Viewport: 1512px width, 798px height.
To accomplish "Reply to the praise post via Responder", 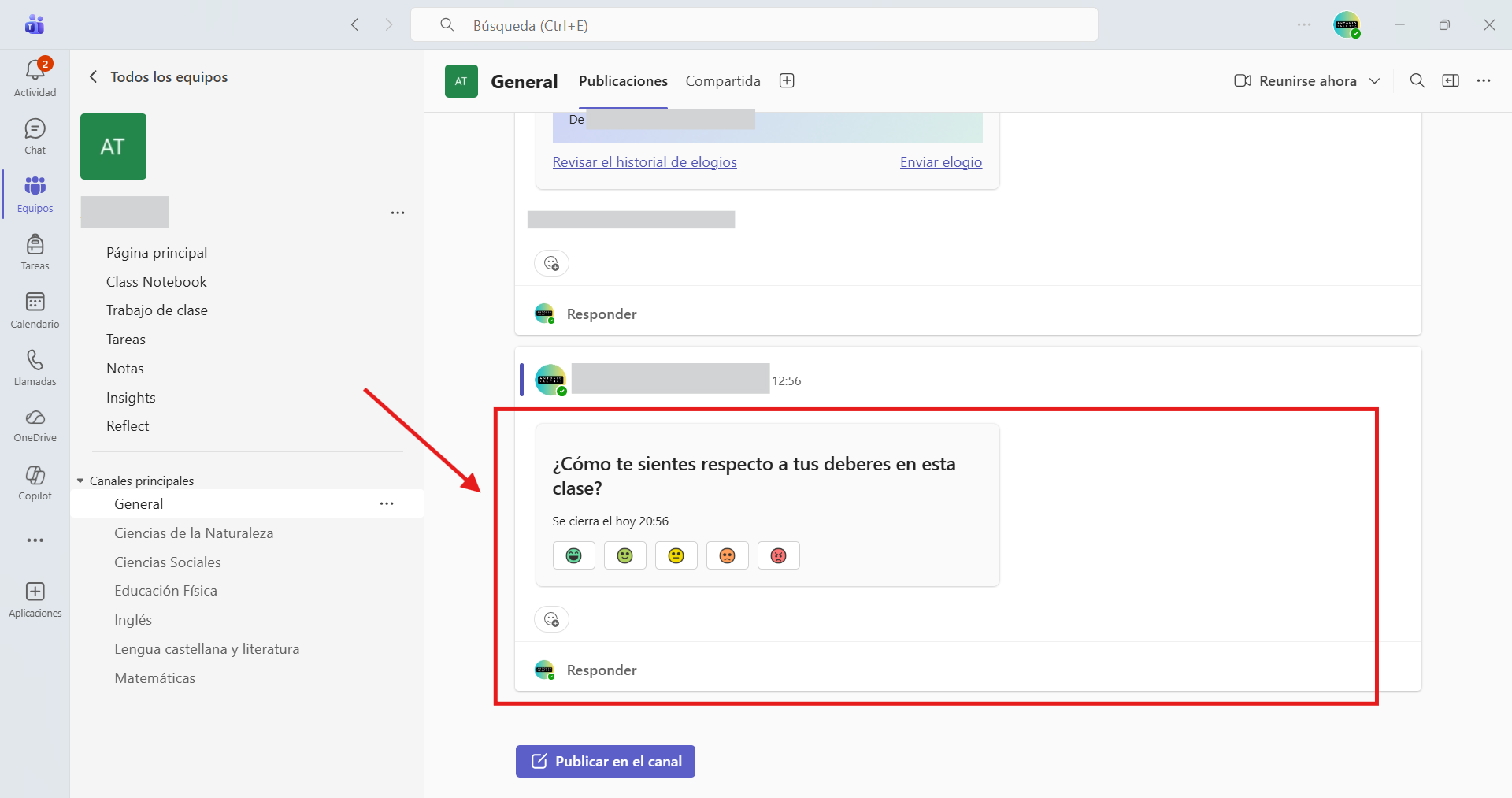I will (x=601, y=314).
